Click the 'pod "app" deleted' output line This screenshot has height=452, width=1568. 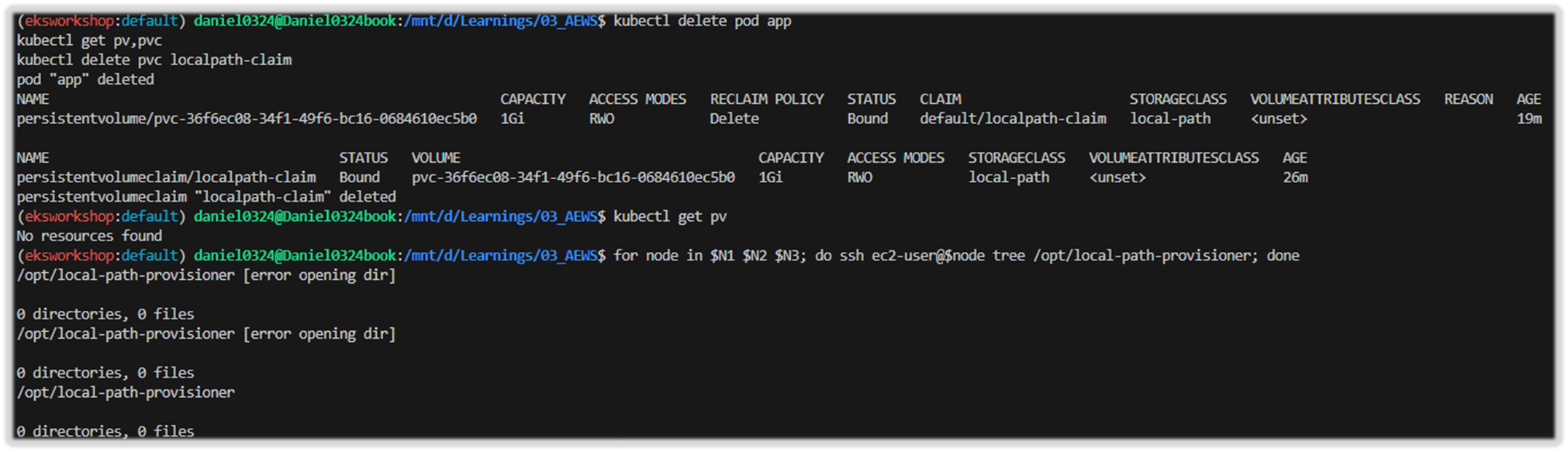coord(85,79)
